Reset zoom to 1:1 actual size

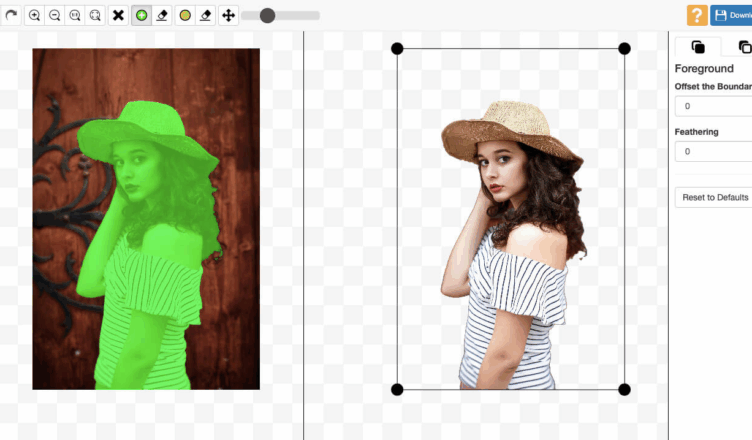pos(75,15)
